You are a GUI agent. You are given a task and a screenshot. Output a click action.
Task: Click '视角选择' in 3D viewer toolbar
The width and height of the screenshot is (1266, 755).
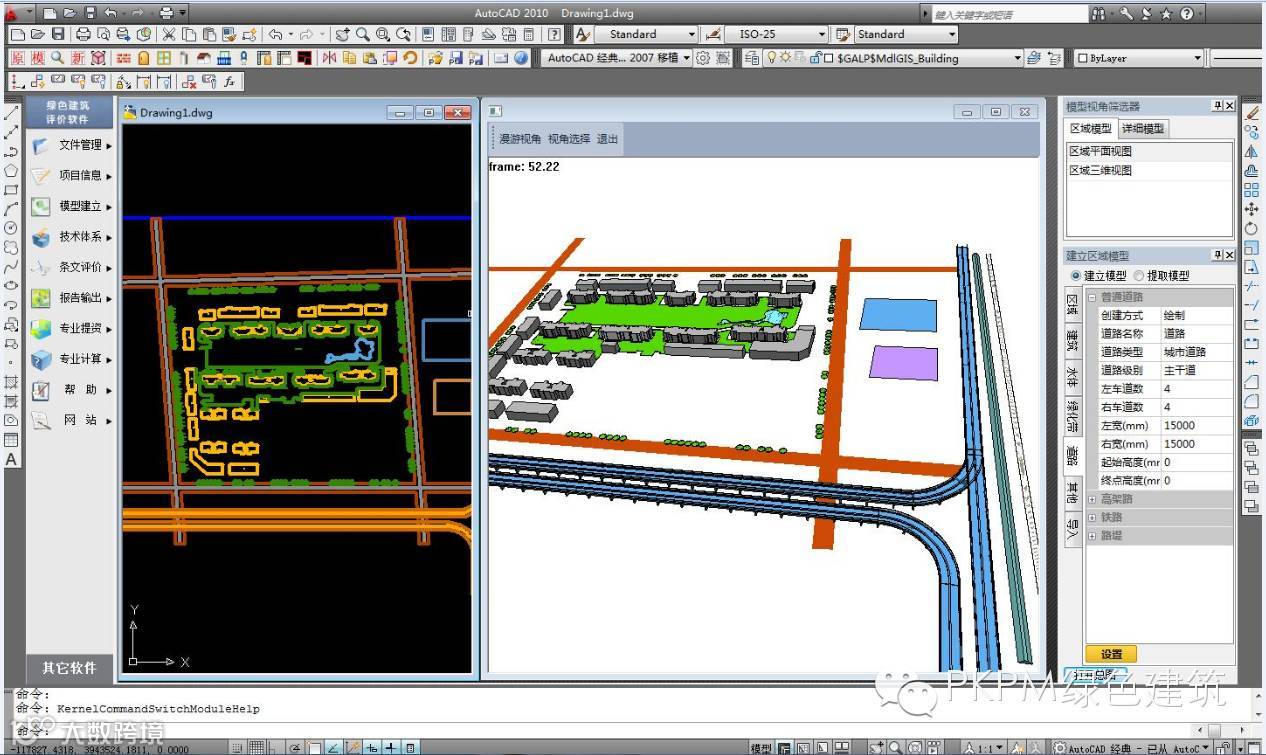(x=569, y=139)
